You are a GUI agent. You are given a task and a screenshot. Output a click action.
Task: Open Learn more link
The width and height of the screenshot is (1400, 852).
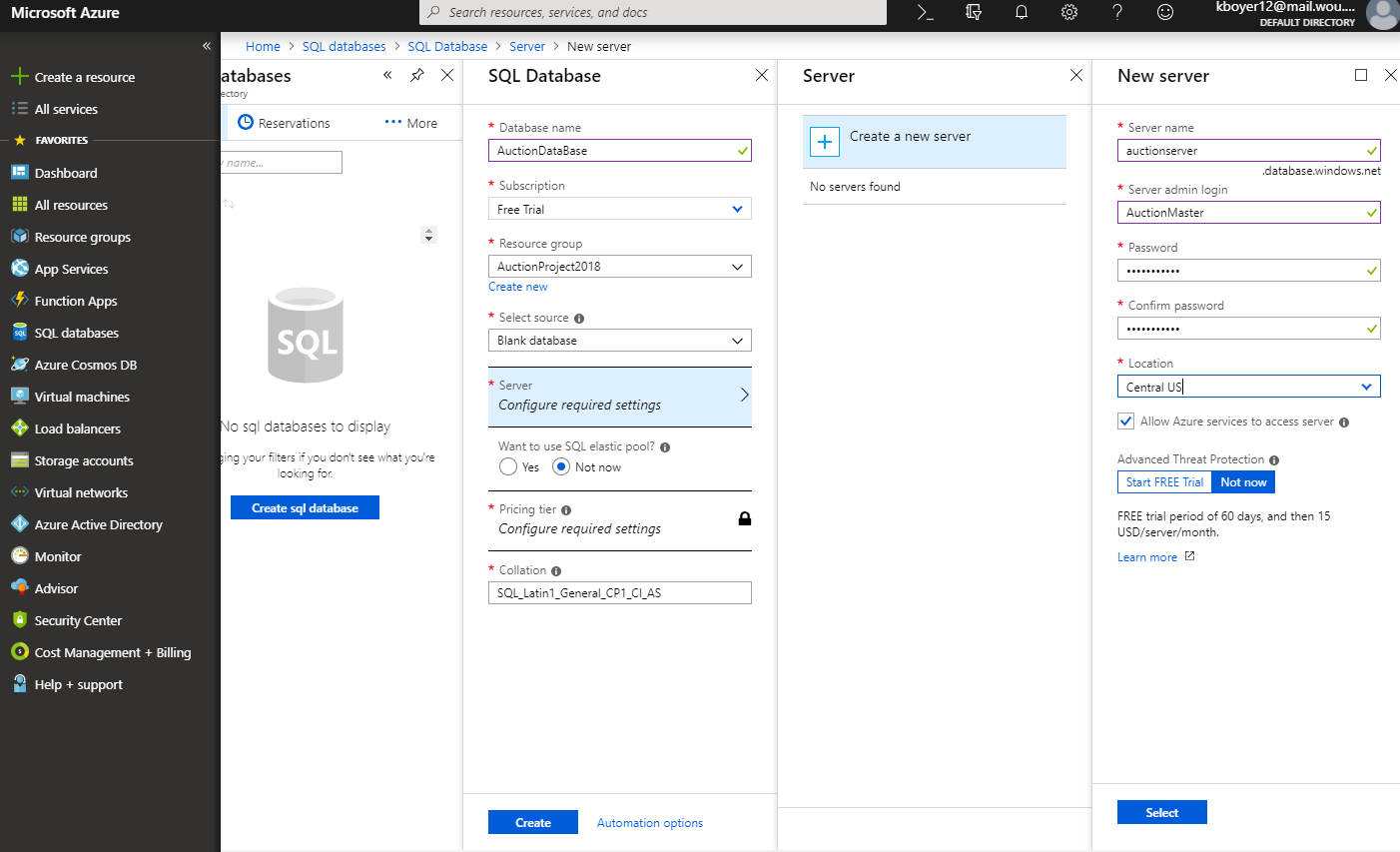[1156, 557]
